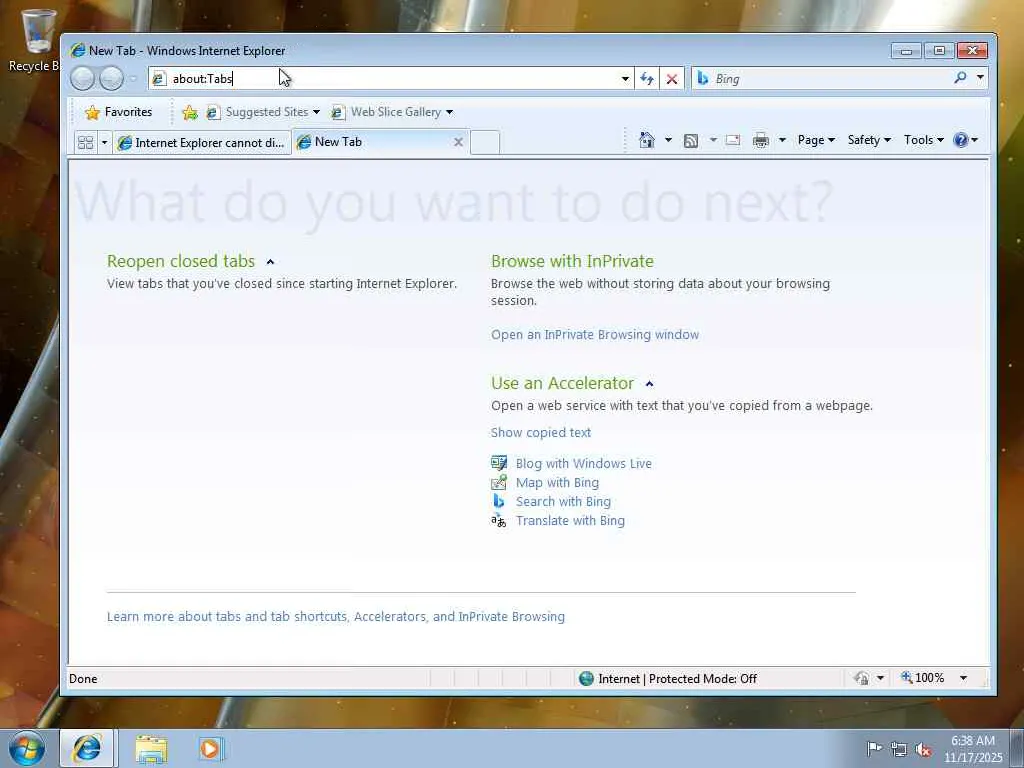Click the Add to Favorites Bar star icon
Viewport: 1024px width, 768px height.
coord(189,112)
